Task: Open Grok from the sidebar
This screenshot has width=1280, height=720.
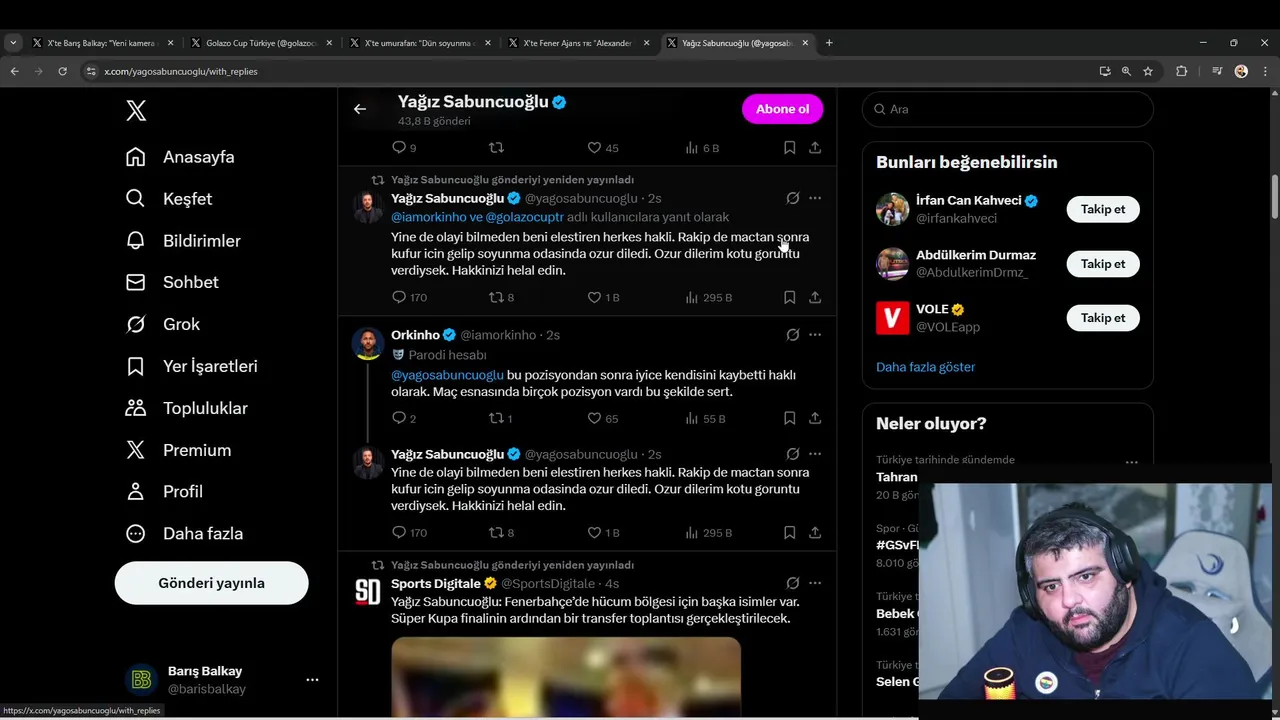Action: (162, 324)
